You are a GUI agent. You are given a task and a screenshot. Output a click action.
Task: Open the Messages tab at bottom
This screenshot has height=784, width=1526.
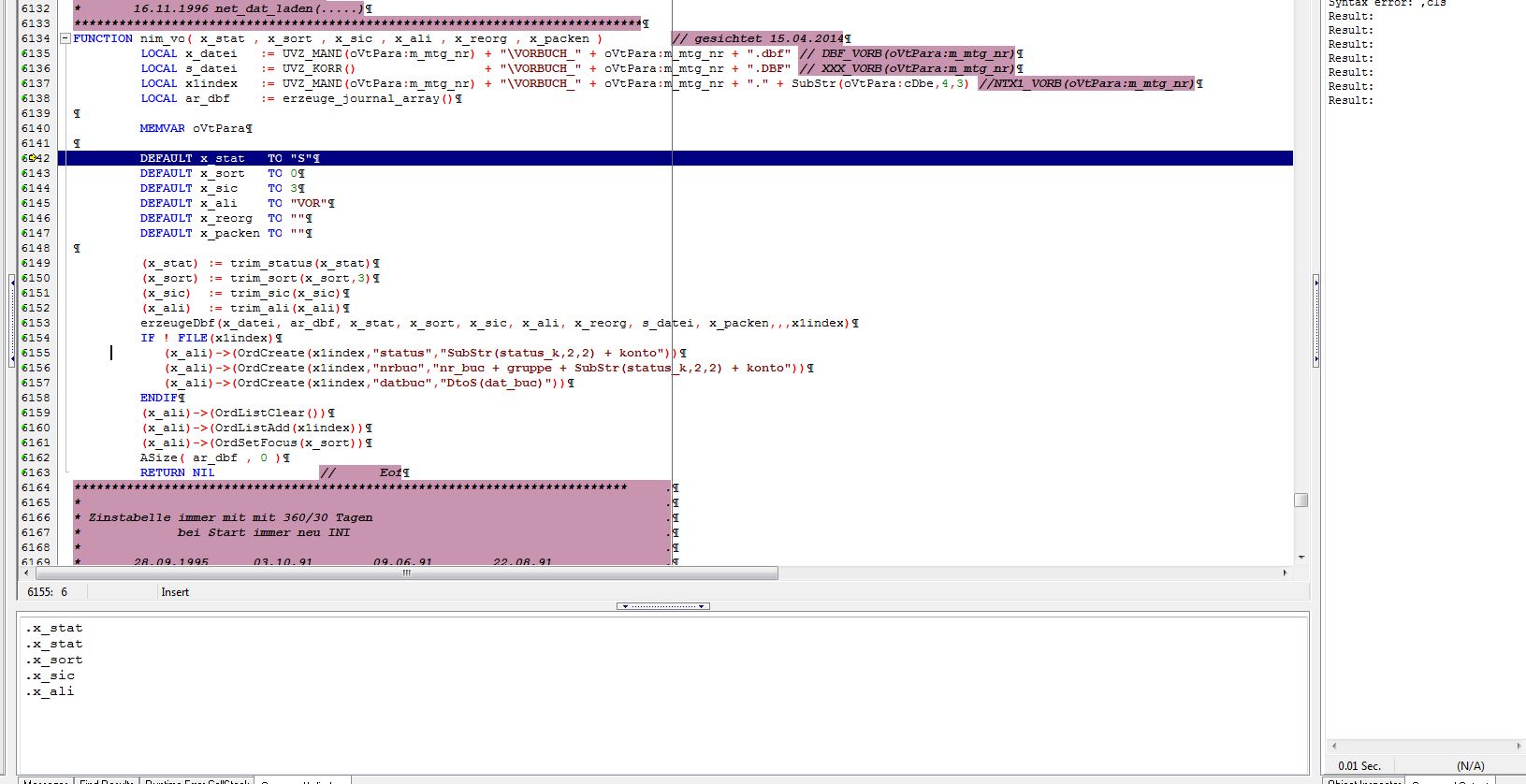pos(46,780)
